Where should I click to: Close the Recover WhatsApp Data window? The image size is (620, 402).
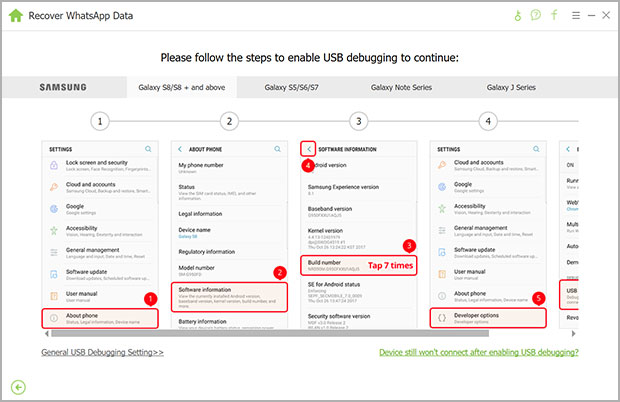point(606,15)
